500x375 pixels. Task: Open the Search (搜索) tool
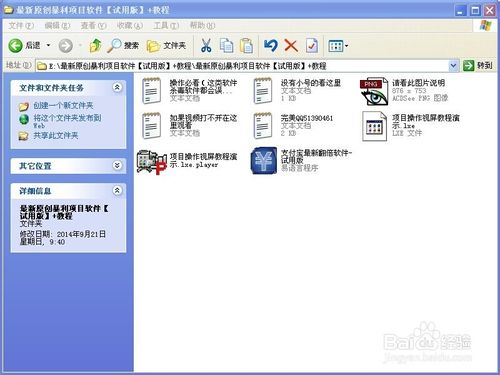point(123,46)
